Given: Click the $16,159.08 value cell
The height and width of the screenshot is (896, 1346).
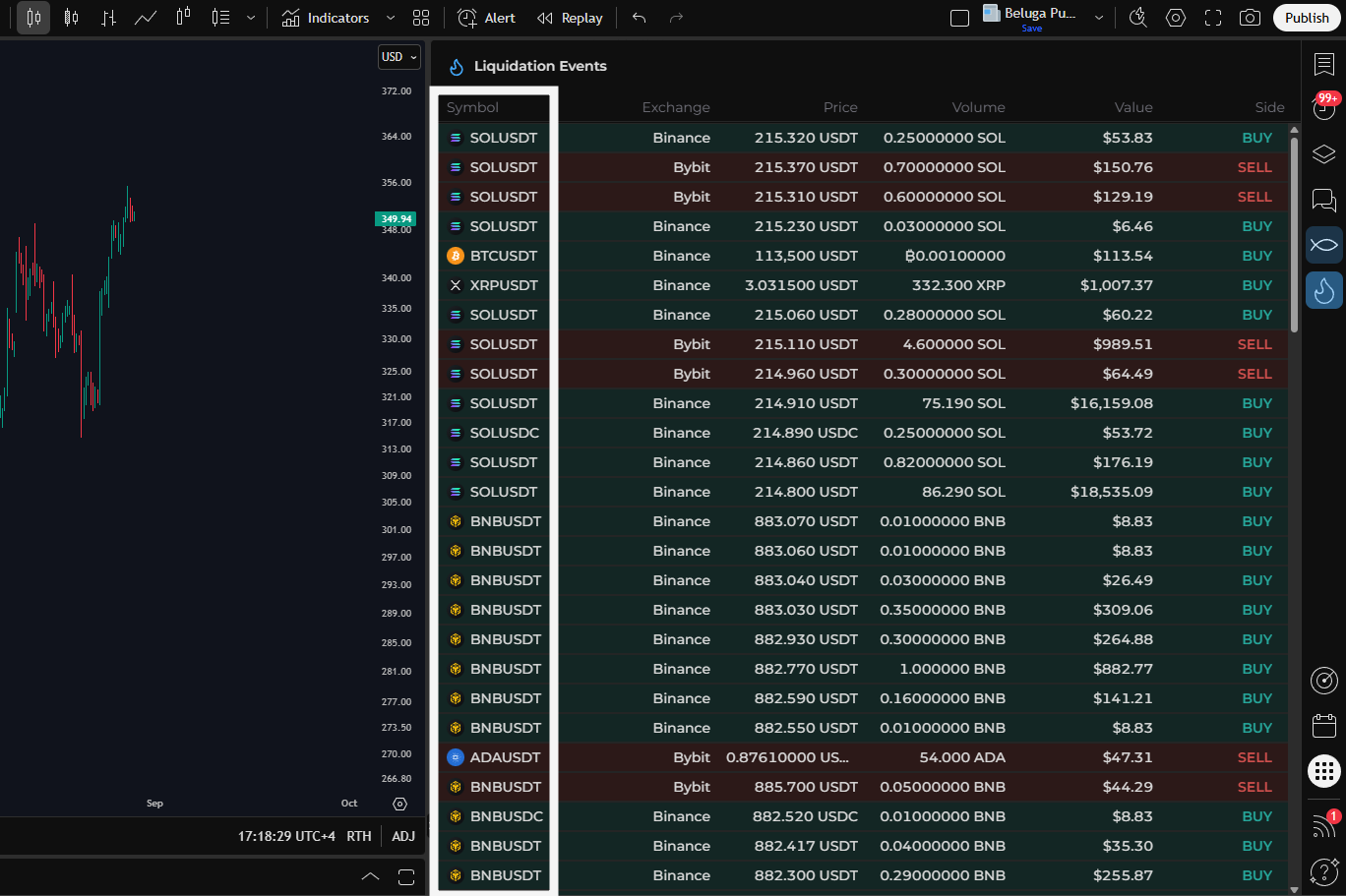Looking at the screenshot, I should point(1112,403).
